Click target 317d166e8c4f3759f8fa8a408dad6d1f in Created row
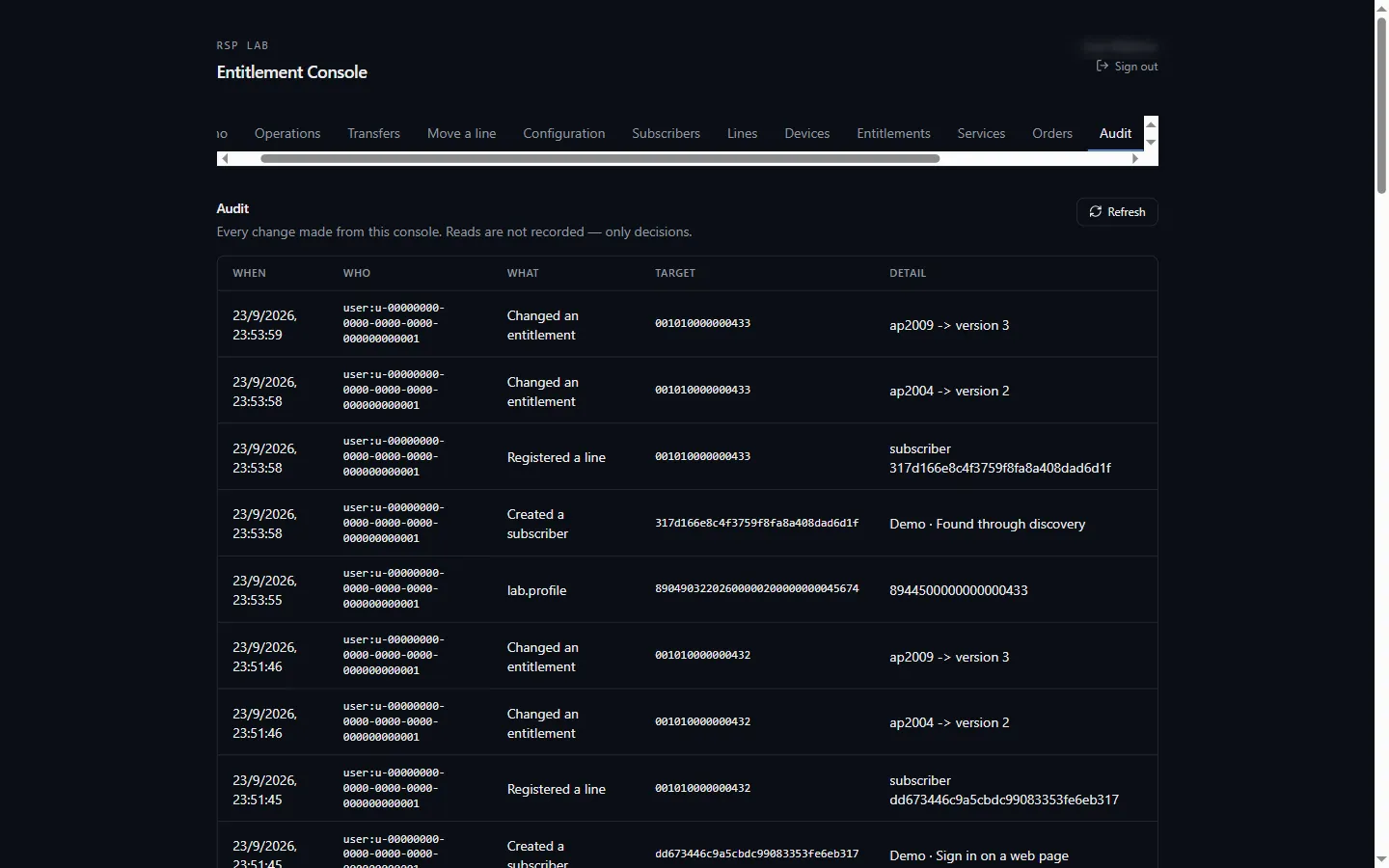1389x868 pixels. point(756,523)
